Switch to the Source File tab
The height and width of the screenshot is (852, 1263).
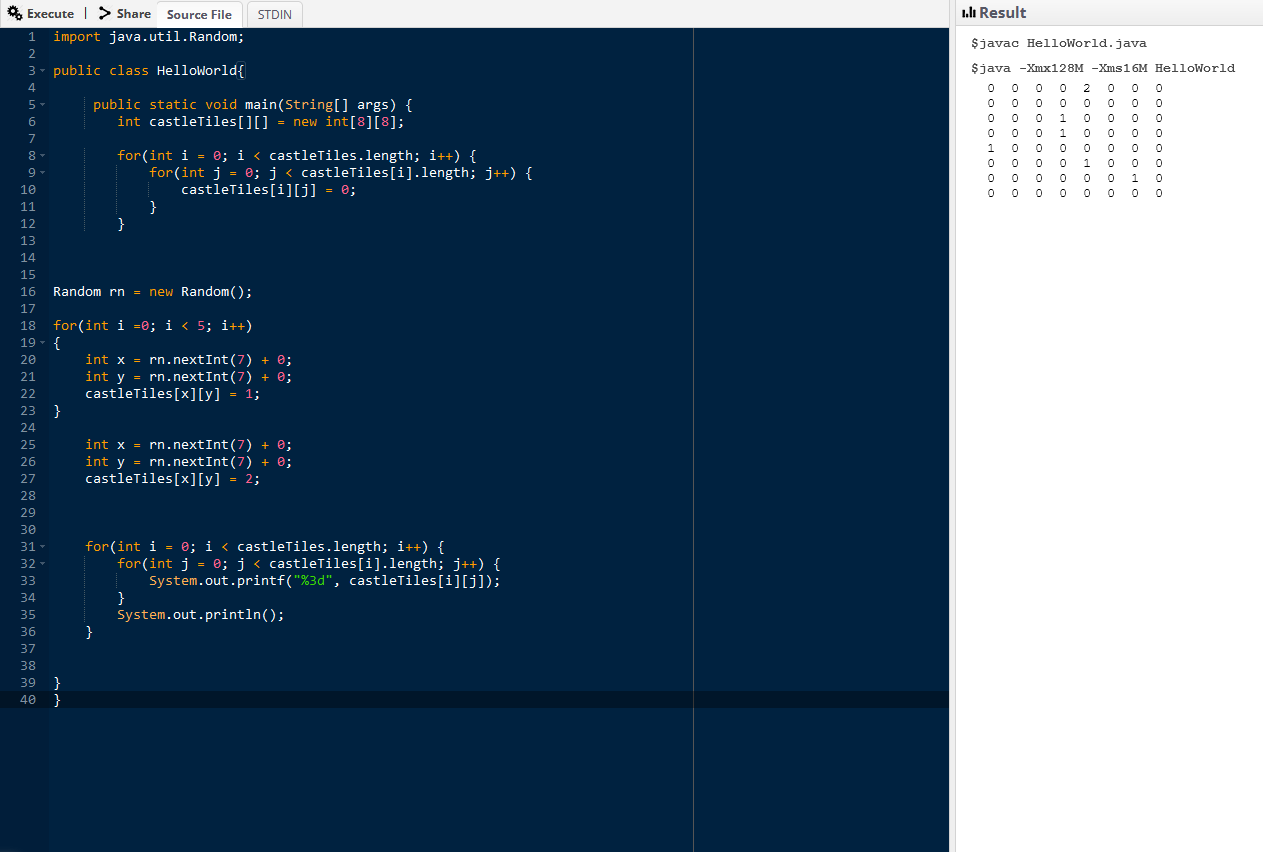199,14
